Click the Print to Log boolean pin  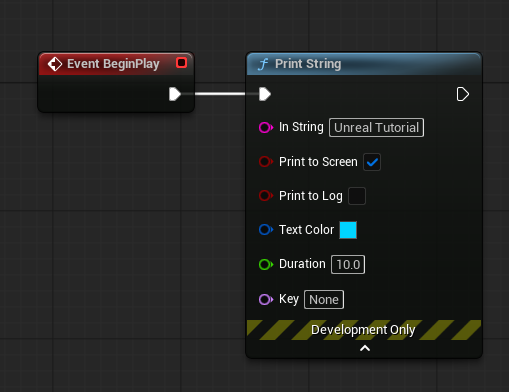(266, 196)
